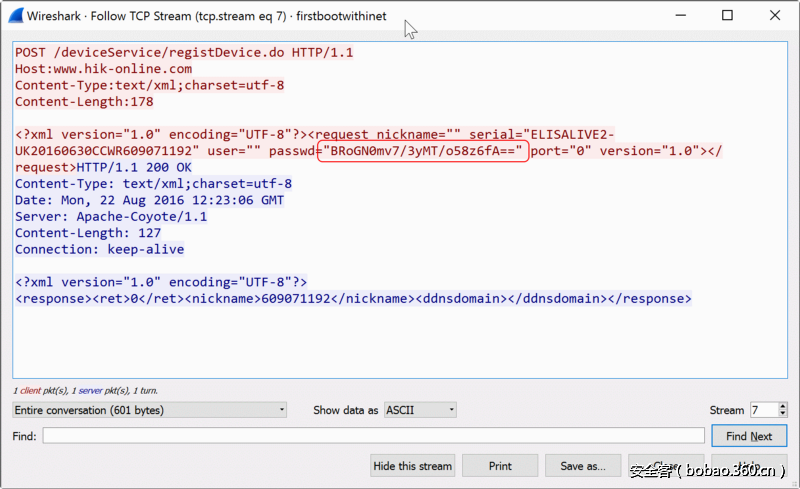Viewport: 800px width, 489px height.
Task: Maximize the Follow TCP Stream window
Action: (x=727, y=16)
